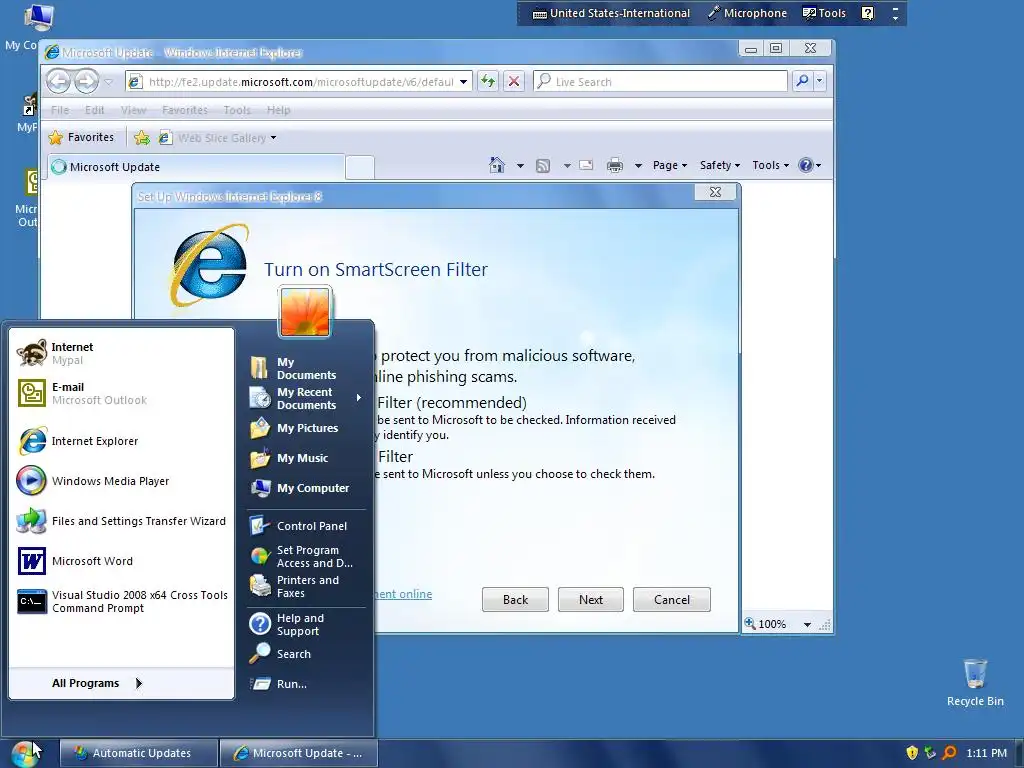Refresh the page in Internet Explorer
Image resolution: width=1024 pixels, height=768 pixels.
pos(488,81)
